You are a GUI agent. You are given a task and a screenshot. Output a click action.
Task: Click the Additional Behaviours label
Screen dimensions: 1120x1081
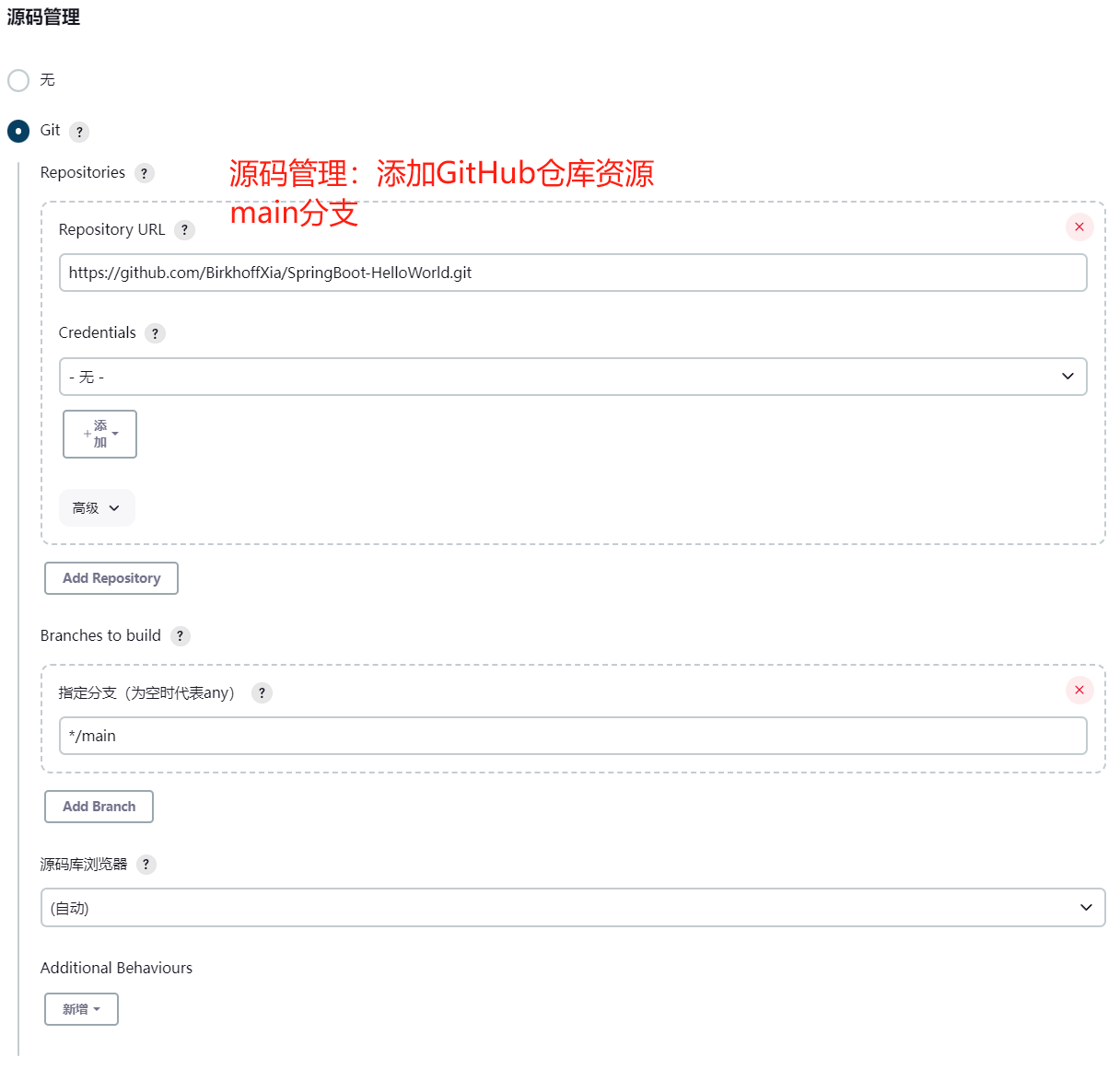(117, 968)
